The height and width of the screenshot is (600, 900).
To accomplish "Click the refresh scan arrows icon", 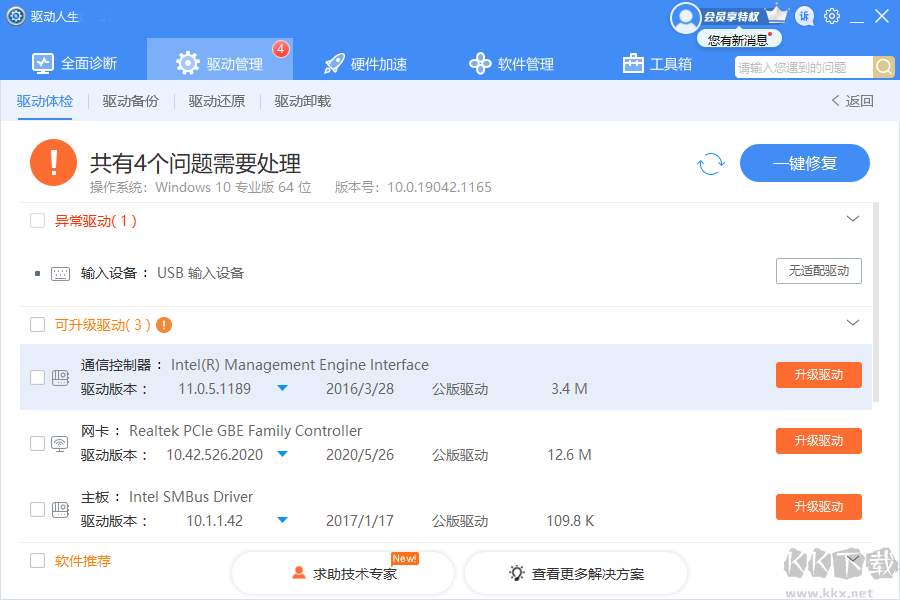I will (711, 164).
